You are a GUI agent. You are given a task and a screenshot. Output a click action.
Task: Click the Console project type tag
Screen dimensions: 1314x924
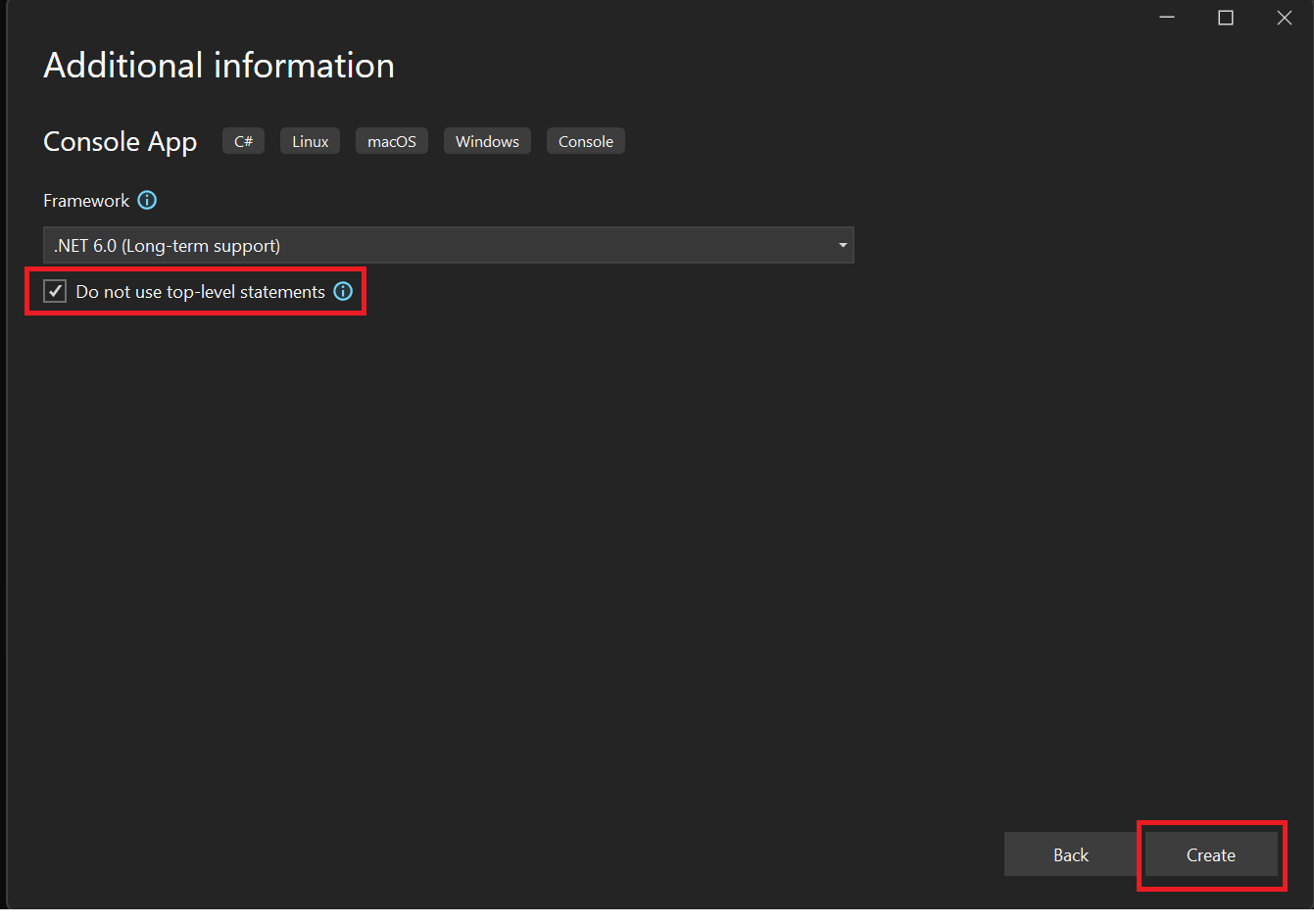585,140
